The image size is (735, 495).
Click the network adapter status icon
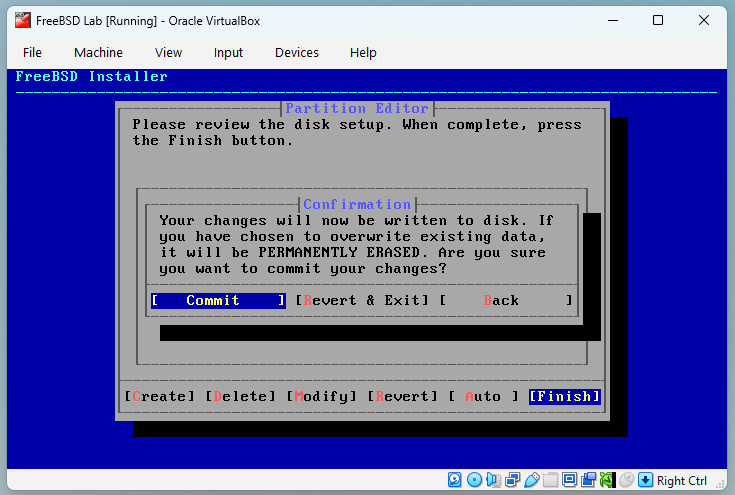pyautogui.click(x=512, y=480)
